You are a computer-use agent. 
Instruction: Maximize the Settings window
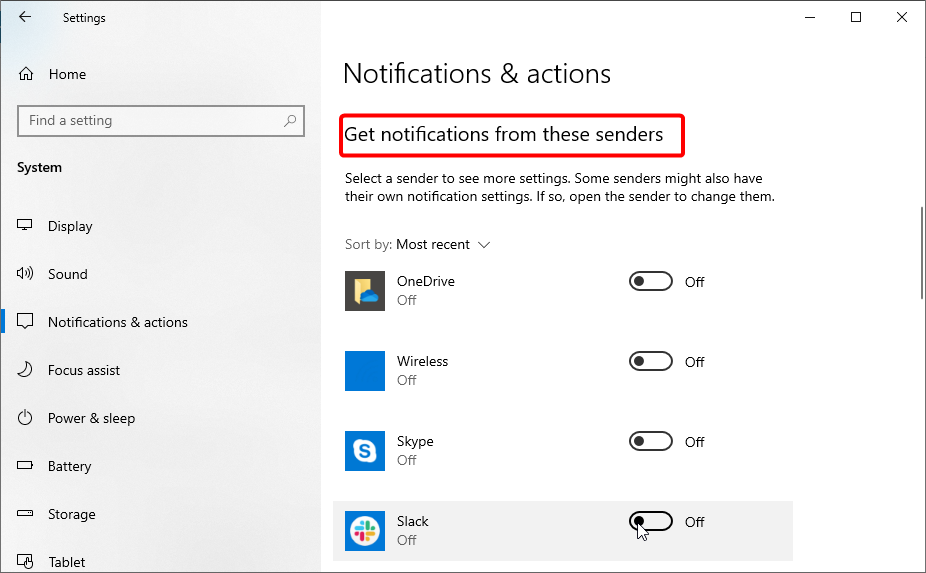point(856,17)
